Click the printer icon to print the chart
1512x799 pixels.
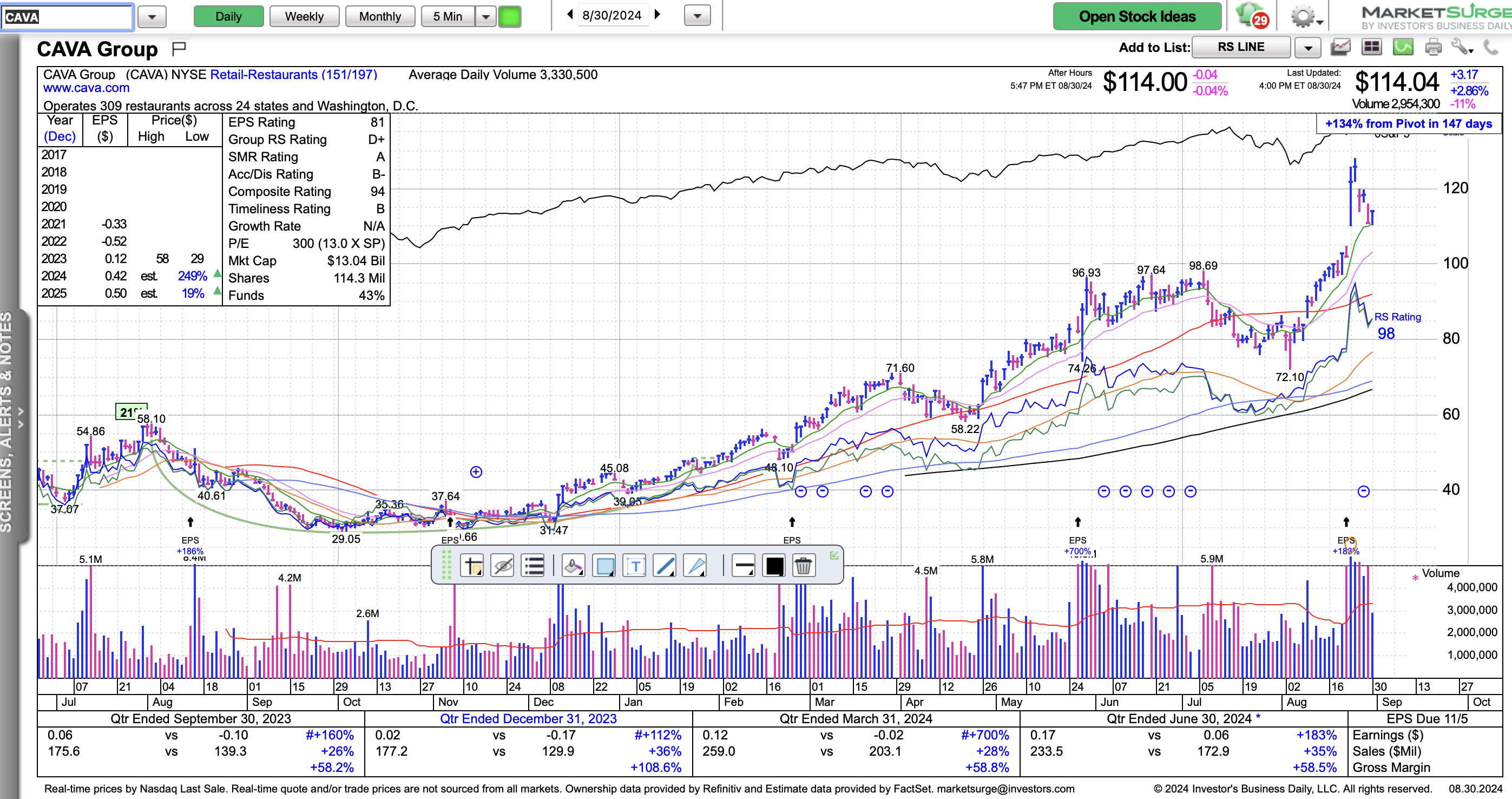coord(1433,47)
